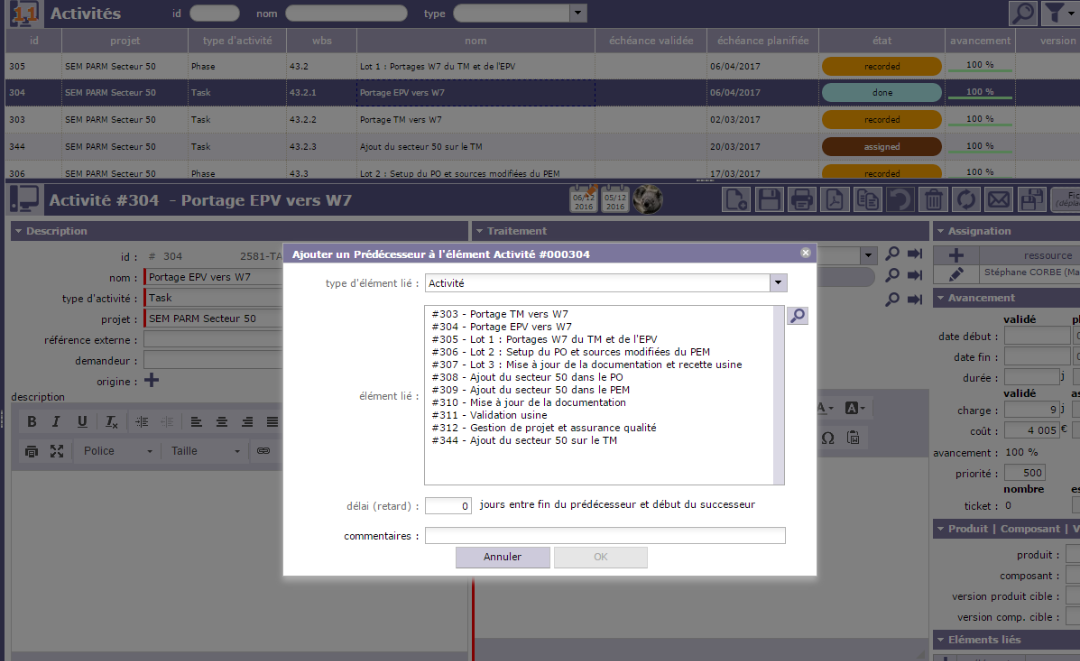
Task: Select #303 - Portage TM vers W7 item
Action: (x=499, y=314)
